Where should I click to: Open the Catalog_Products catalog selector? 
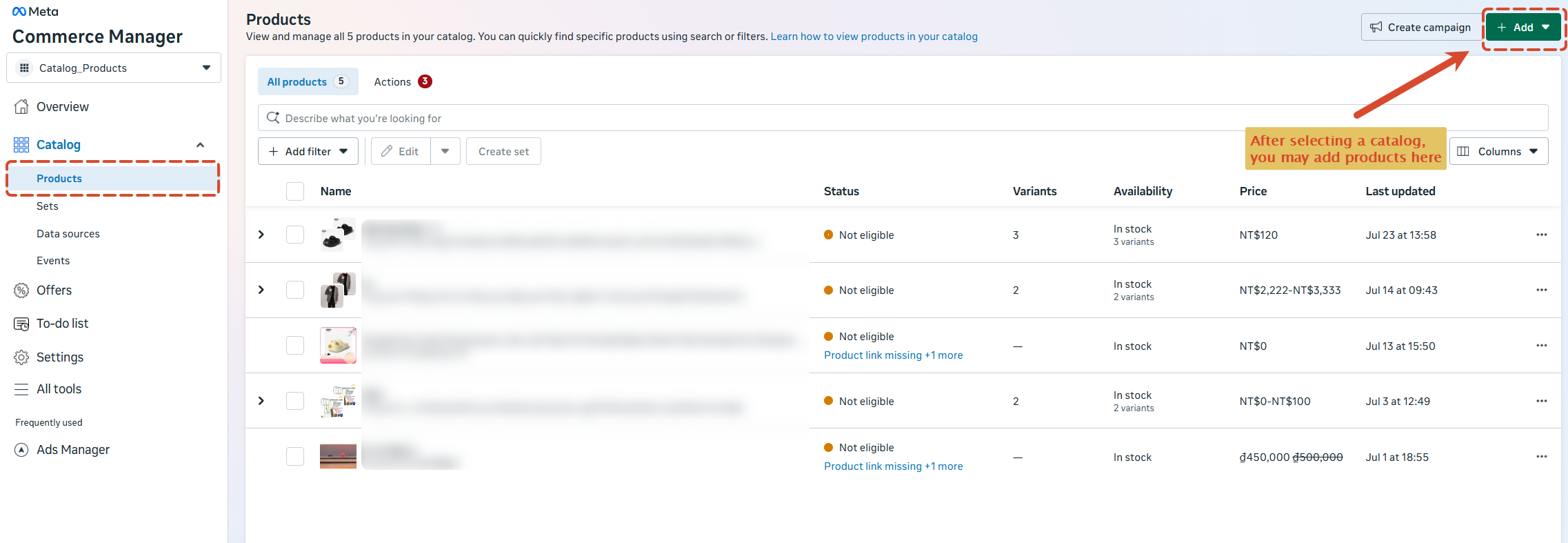coord(114,68)
